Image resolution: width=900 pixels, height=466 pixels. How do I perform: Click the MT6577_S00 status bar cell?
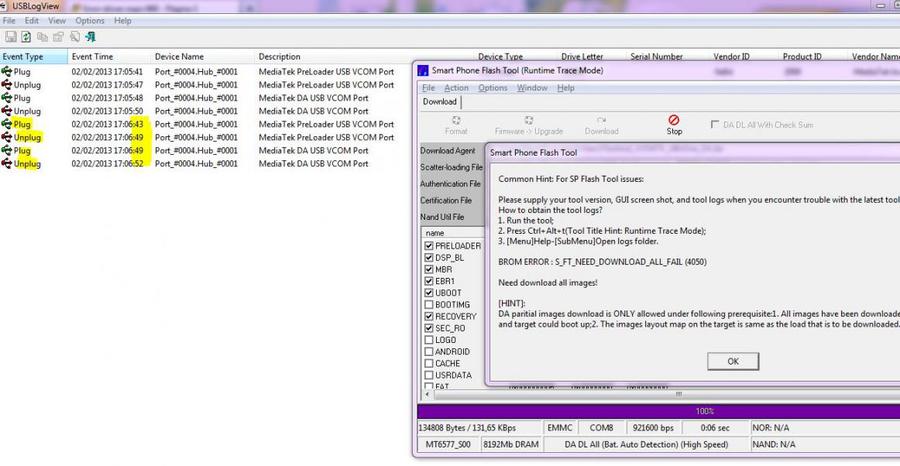click(448, 445)
